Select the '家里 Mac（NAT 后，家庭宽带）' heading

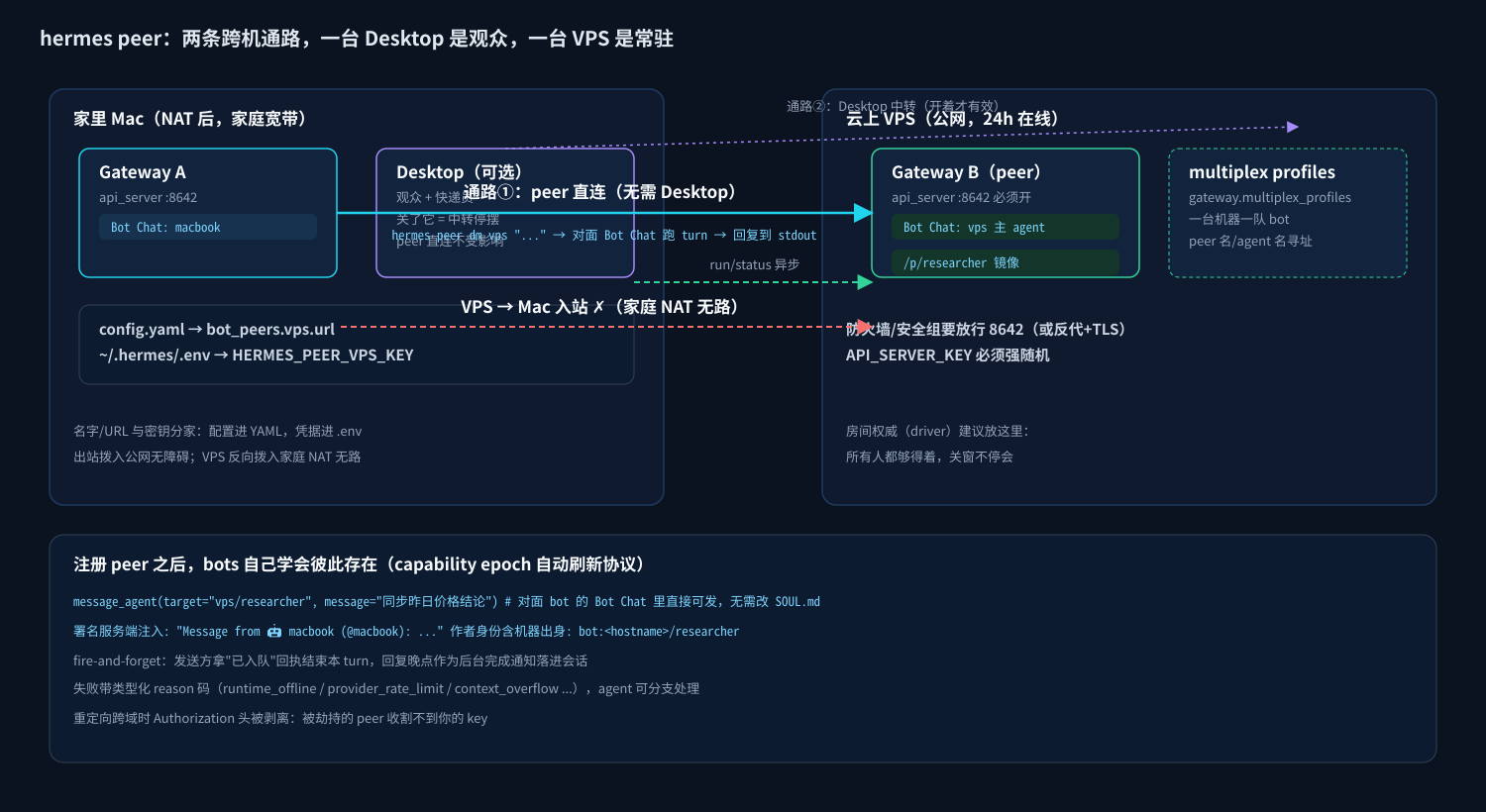[193, 119]
